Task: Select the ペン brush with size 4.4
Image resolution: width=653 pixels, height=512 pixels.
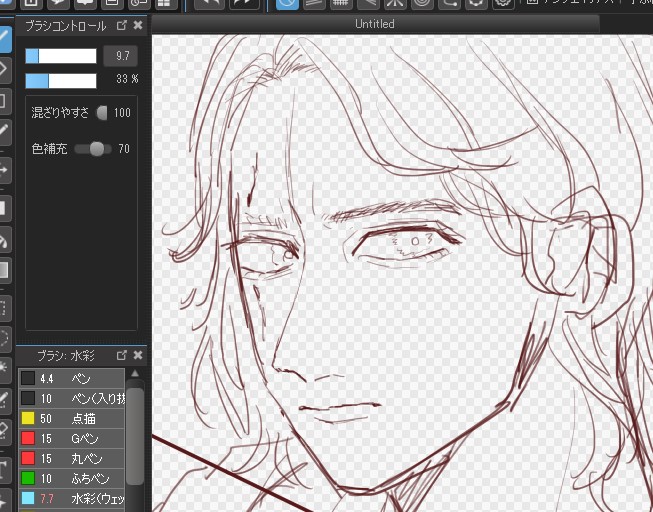Action: (x=72, y=378)
